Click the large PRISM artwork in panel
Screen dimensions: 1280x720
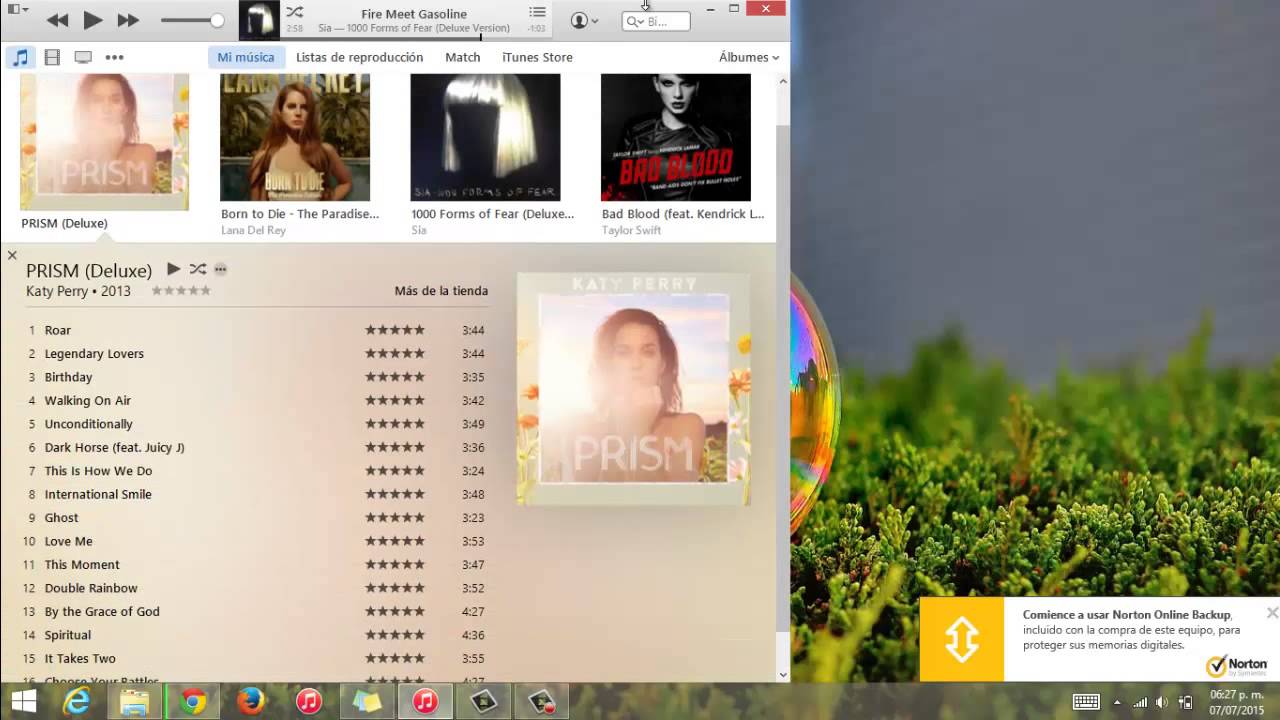(x=633, y=388)
